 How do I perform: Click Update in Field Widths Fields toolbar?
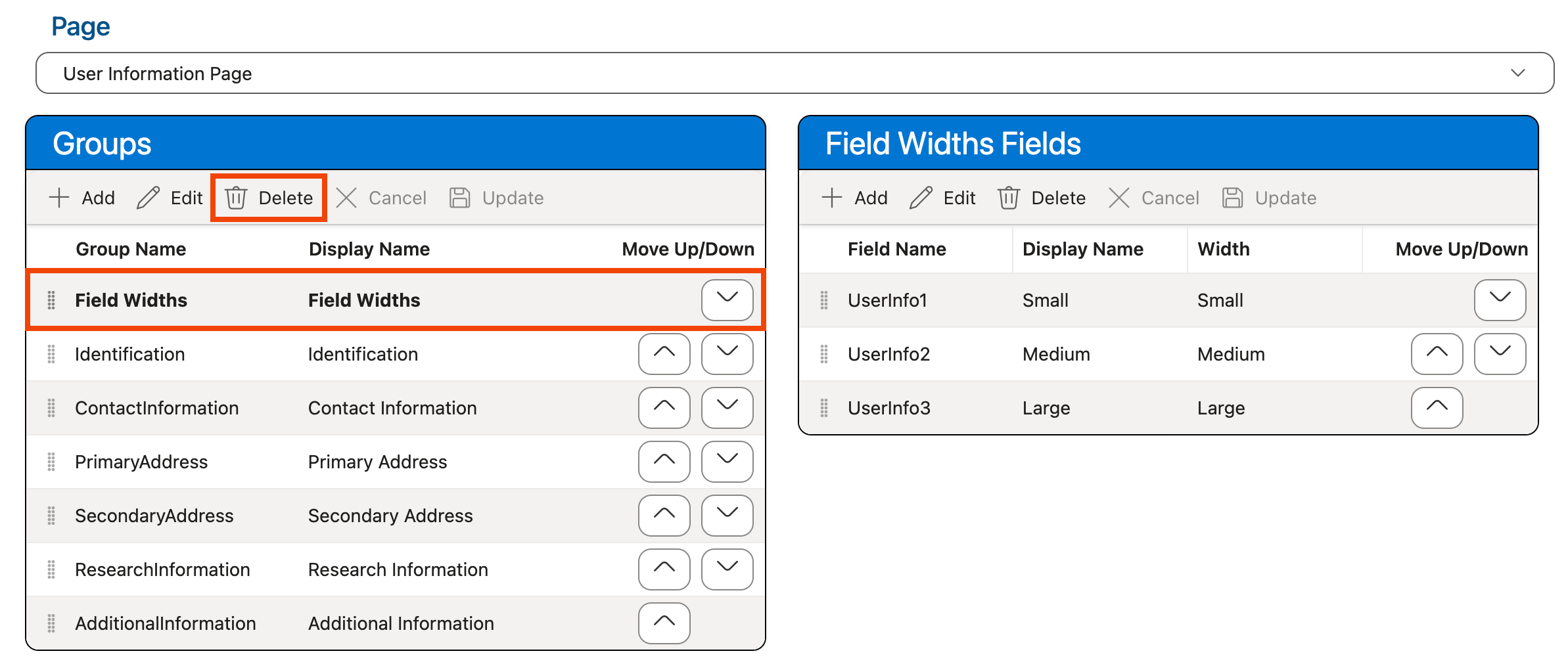1270,198
